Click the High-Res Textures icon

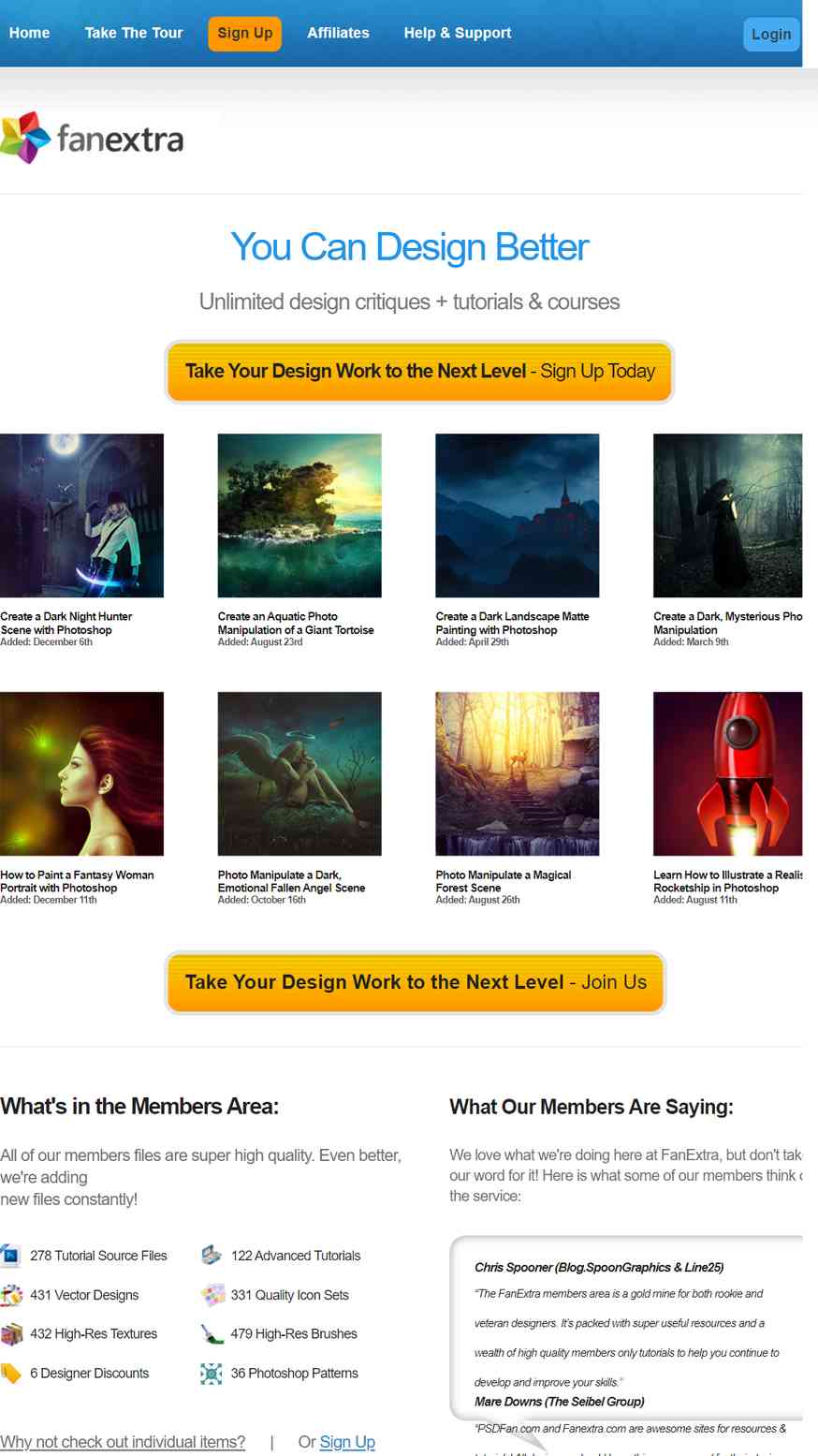coord(10,1334)
